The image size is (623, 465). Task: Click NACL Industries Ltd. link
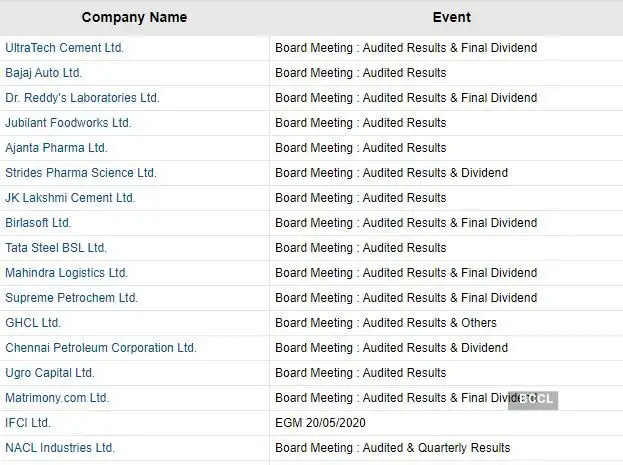point(60,448)
